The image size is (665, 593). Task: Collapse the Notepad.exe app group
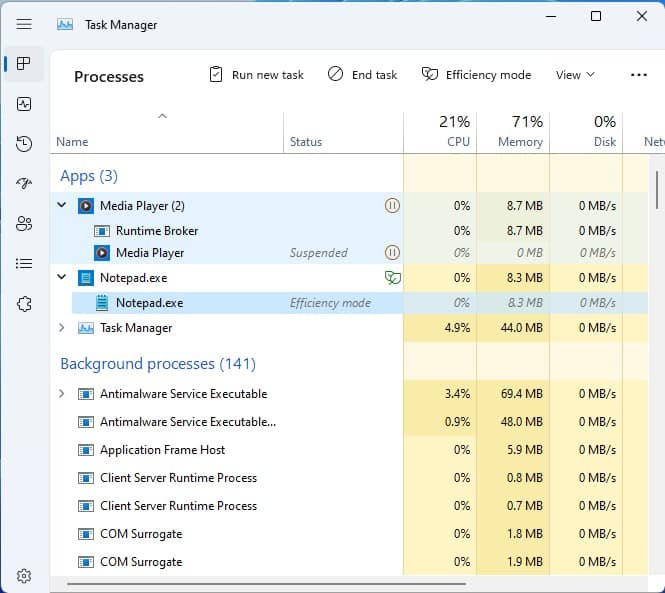coord(61,277)
